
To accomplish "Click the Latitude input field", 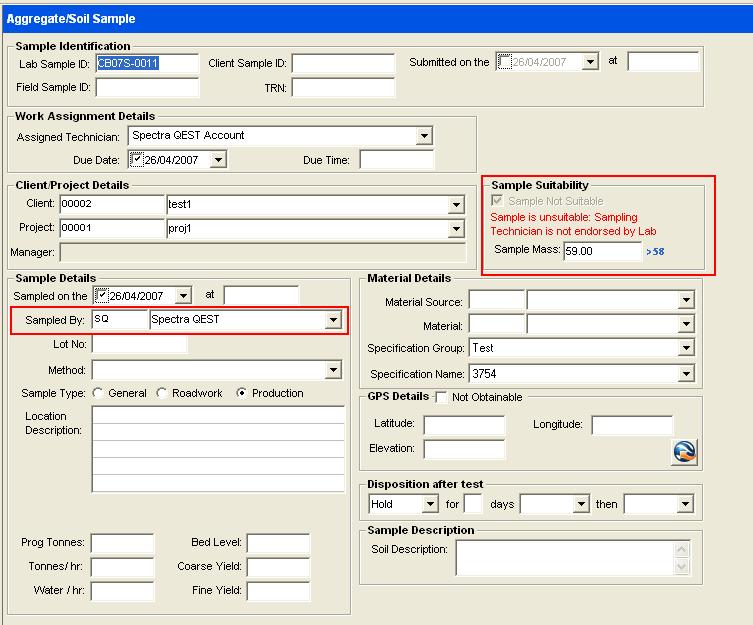I will (463, 425).
